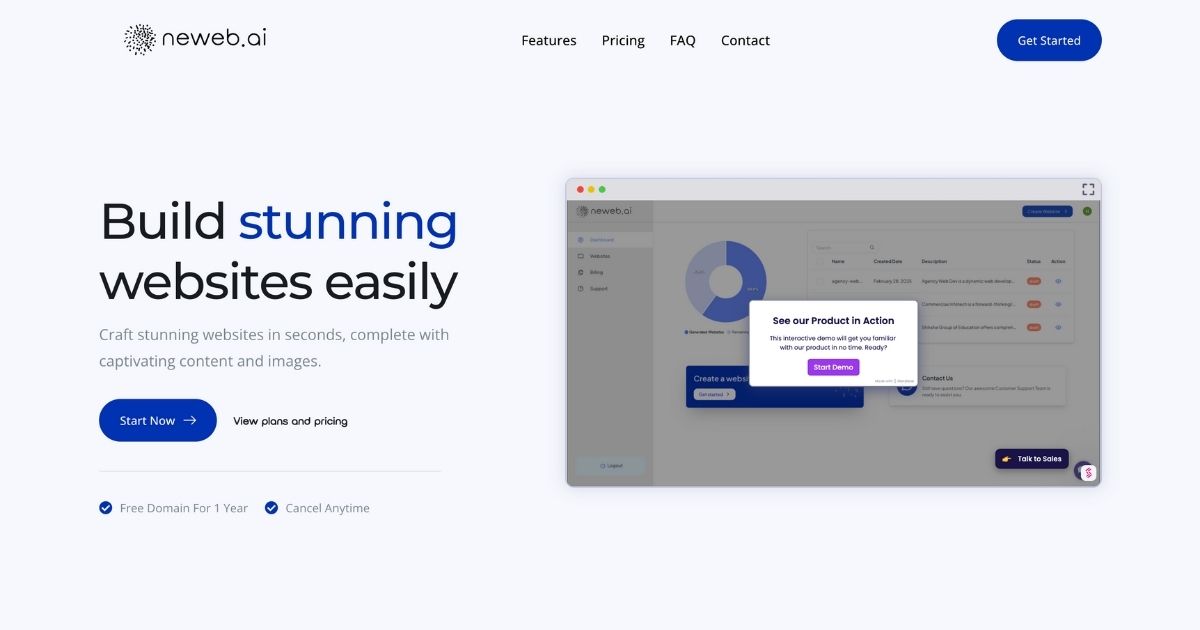
Task: Click the yellow minimize dot of demo window
Action: (591, 189)
